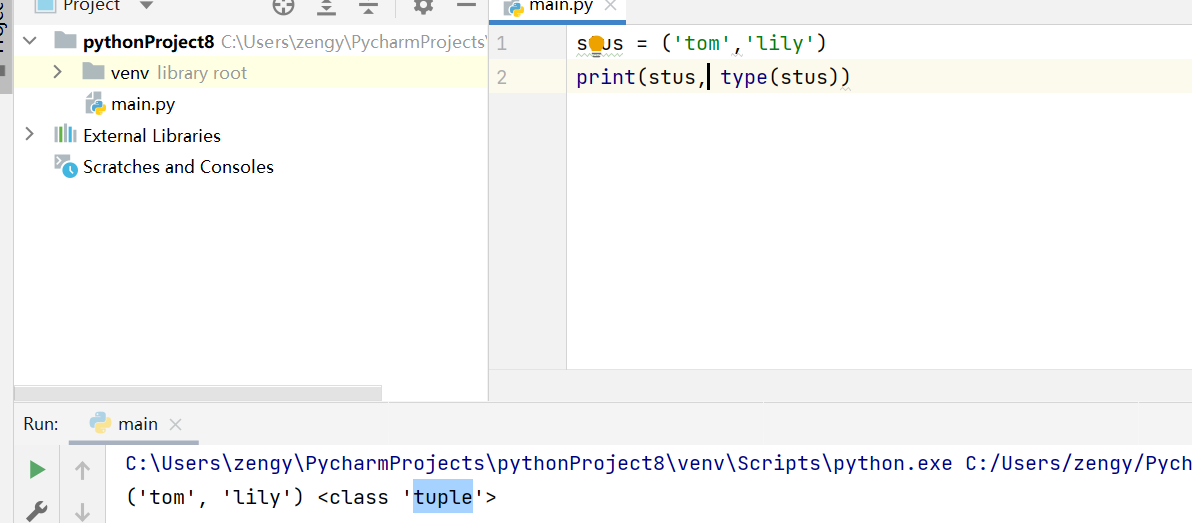The image size is (1192, 523).
Task: Click the External Libraries bar-chart icon
Action: pyautogui.click(x=65, y=135)
